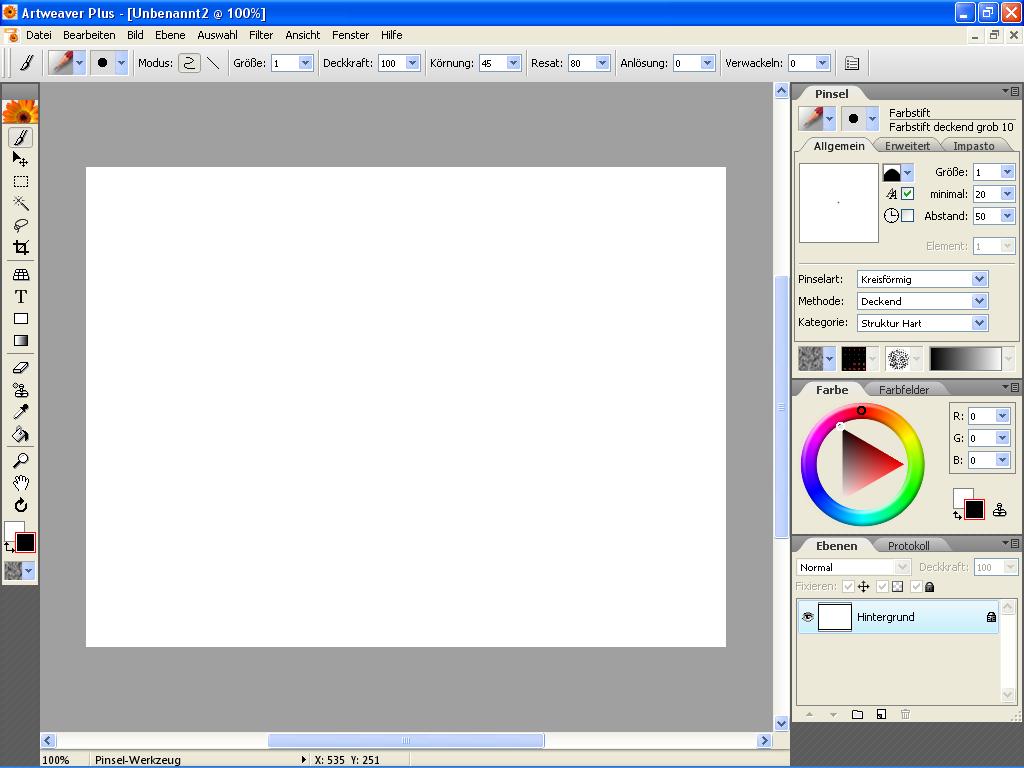
Task: Expand the Pinselart dropdown
Action: (979, 279)
